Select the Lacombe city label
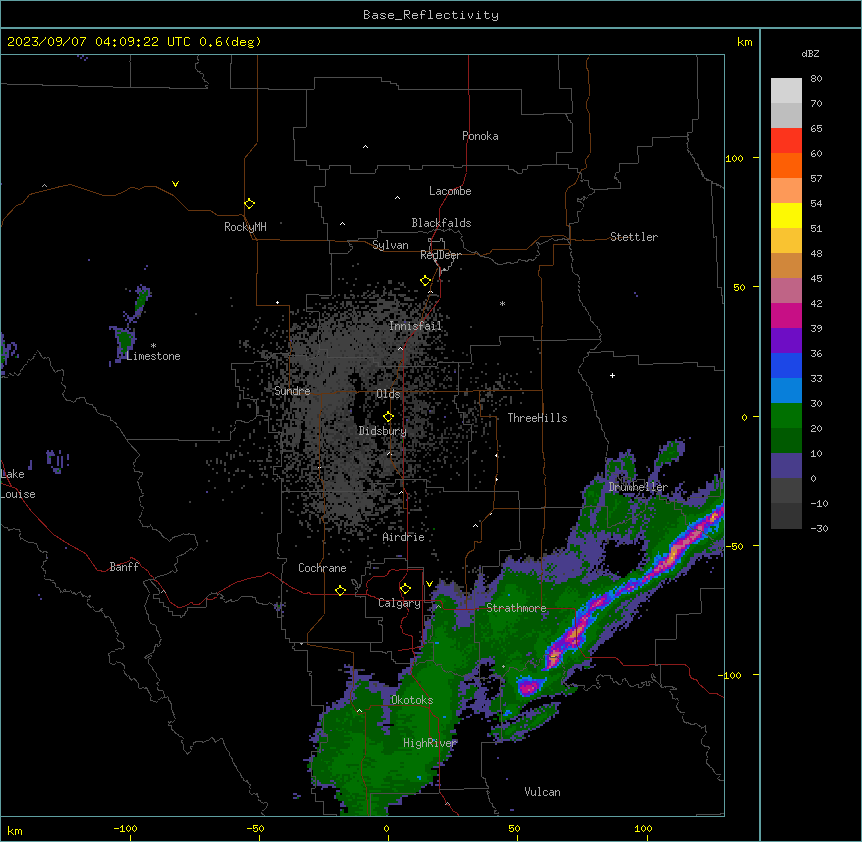This screenshot has width=862, height=842. (x=450, y=191)
